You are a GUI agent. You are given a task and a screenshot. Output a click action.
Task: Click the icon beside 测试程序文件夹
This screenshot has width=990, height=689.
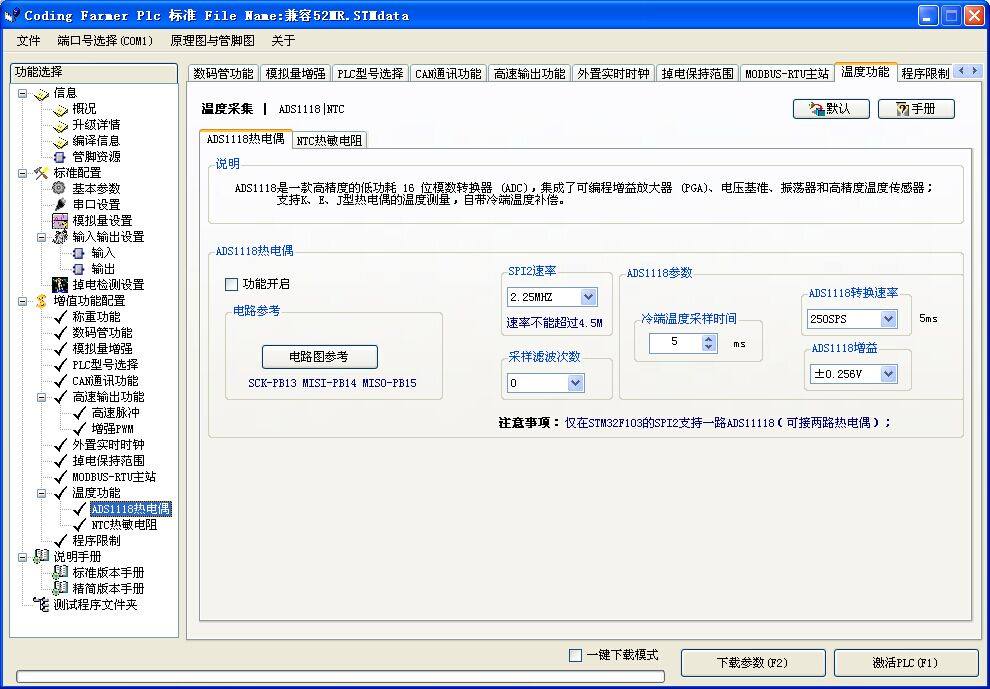point(41,604)
